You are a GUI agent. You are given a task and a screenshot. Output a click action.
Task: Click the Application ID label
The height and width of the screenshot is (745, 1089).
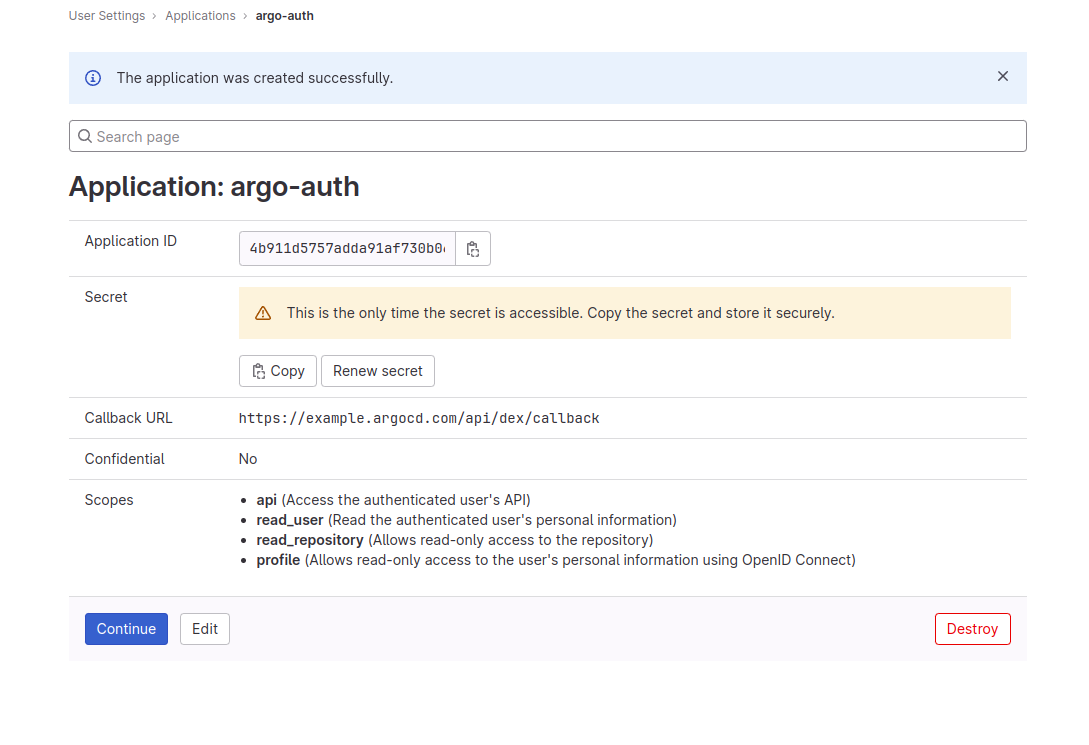click(x=131, y=241)
